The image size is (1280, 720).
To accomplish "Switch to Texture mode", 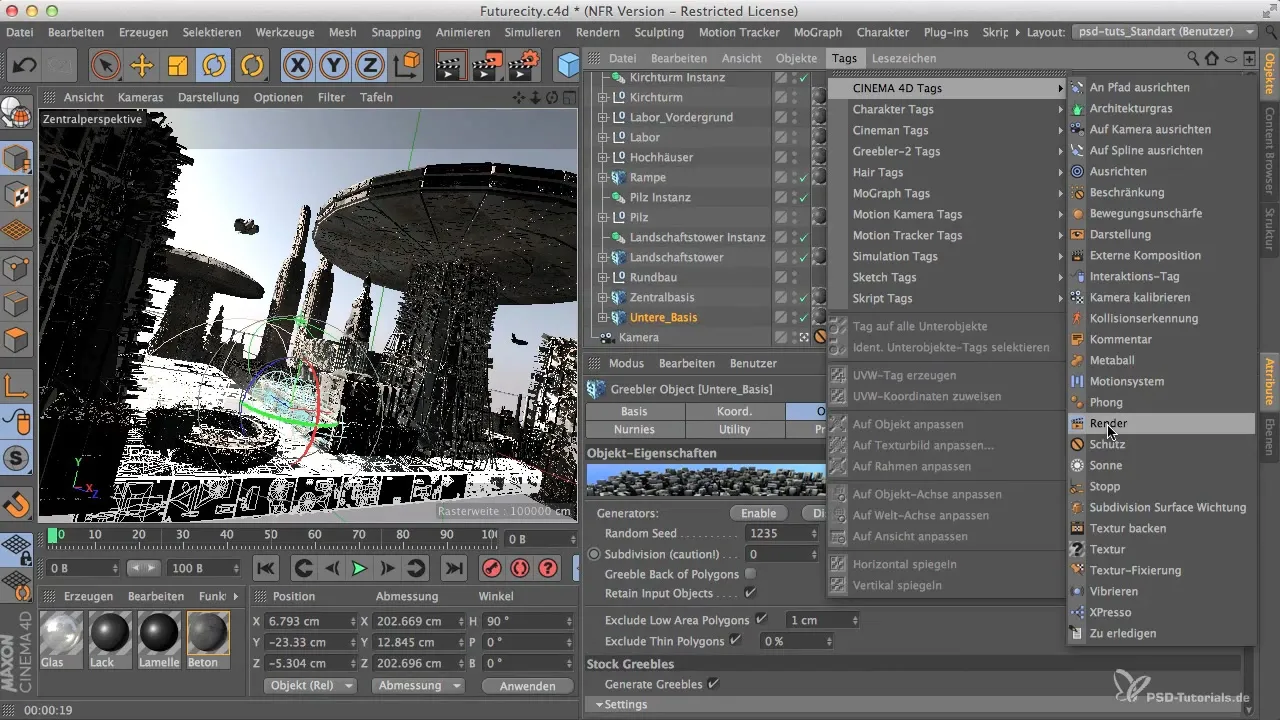I will pos(17,195).
